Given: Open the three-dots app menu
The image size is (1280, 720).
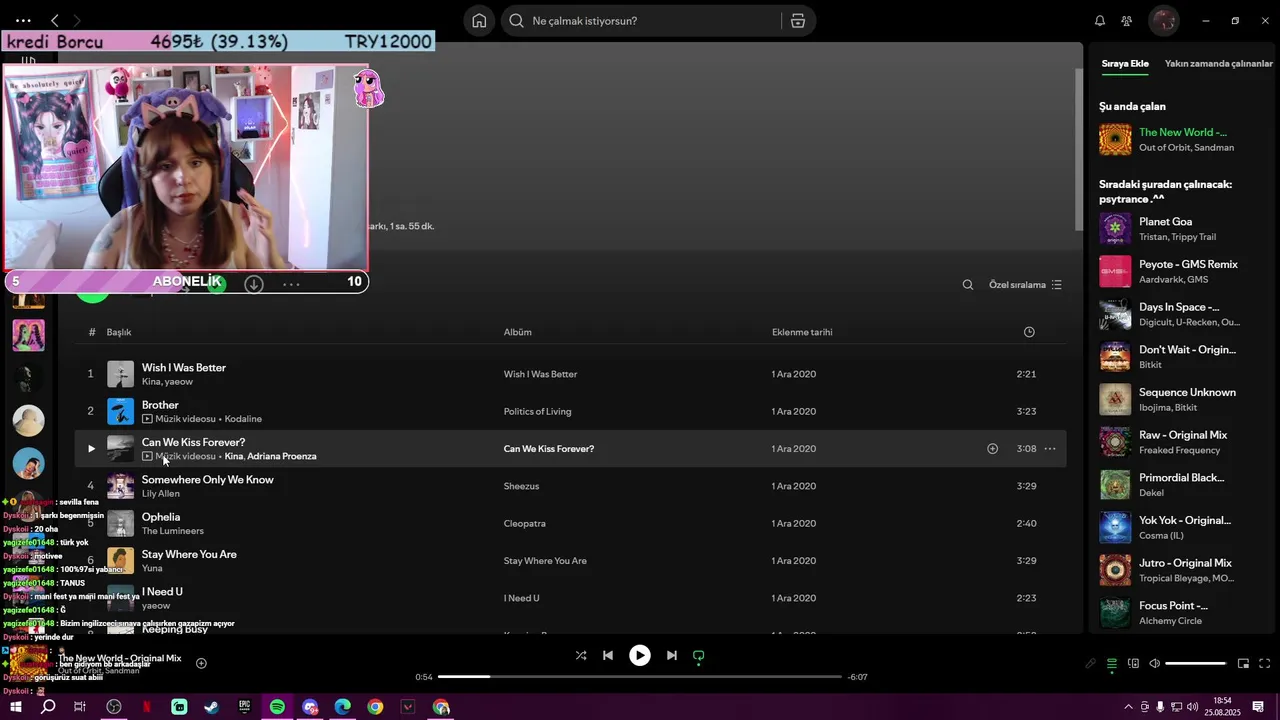Looking at the screenshot, I should coord(23,21).
